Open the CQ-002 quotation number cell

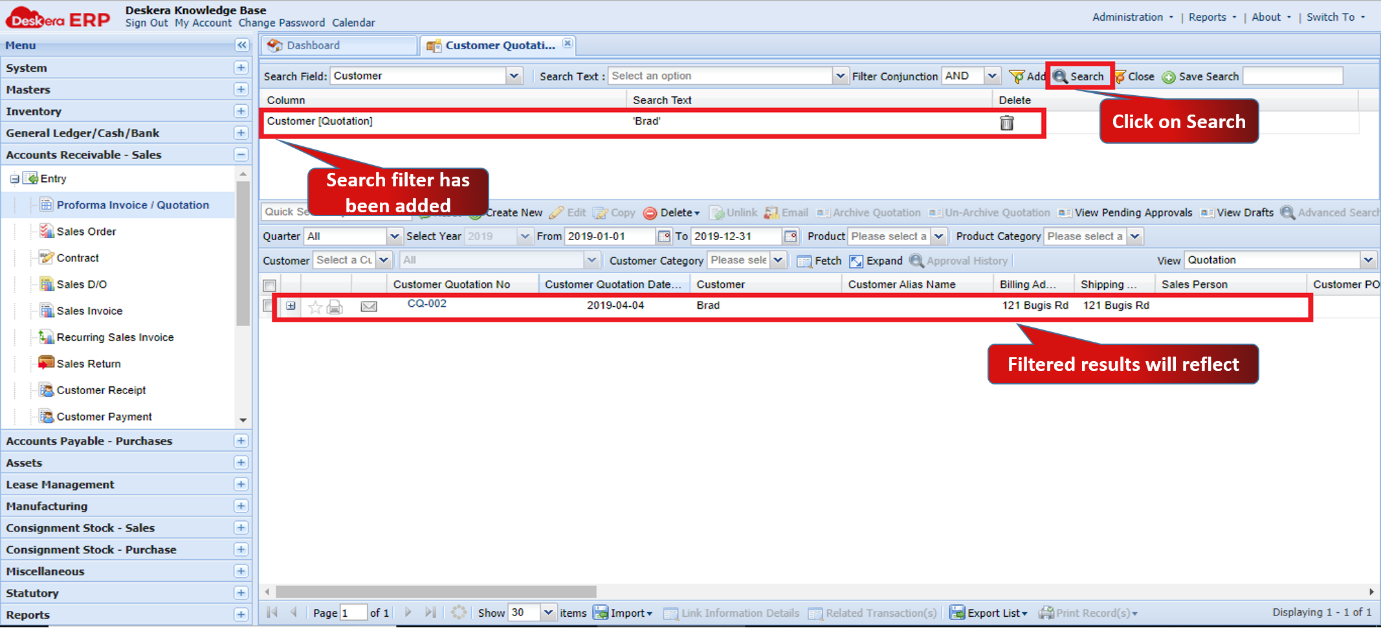427,304
